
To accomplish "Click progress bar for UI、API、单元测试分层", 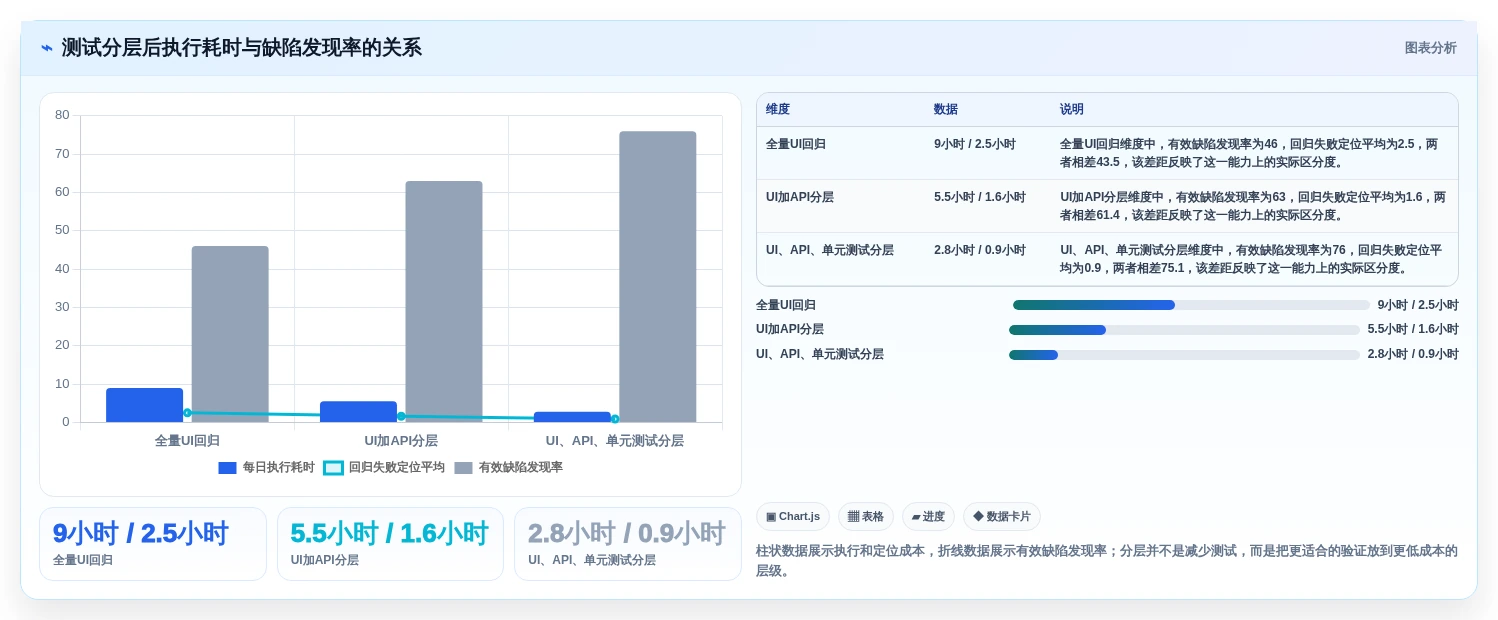I will coord(1184,355).
